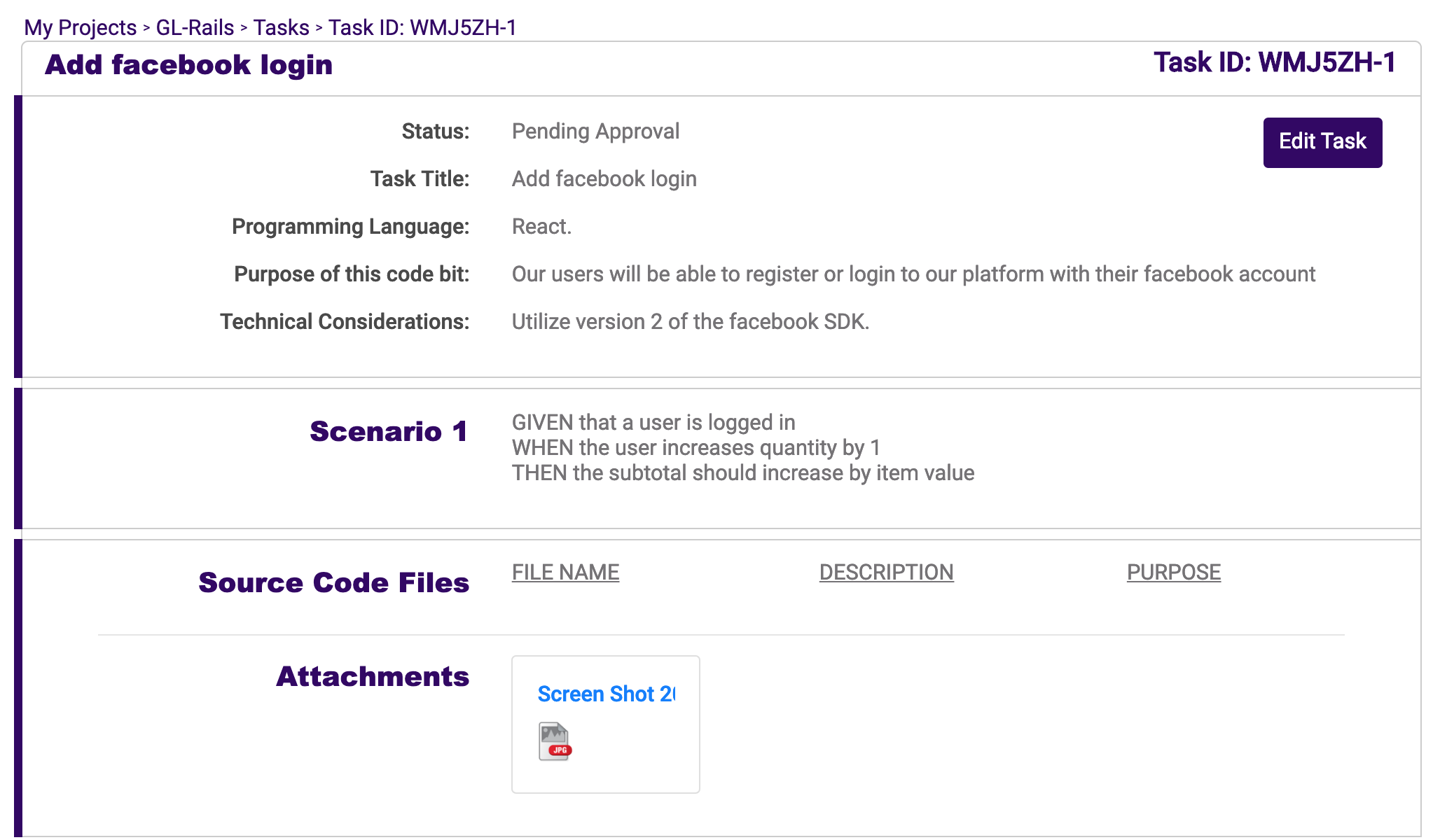Viewport: 1433px width, 840px height.
Task: Click the Task Title value Add facebook login
Action: 604,178
